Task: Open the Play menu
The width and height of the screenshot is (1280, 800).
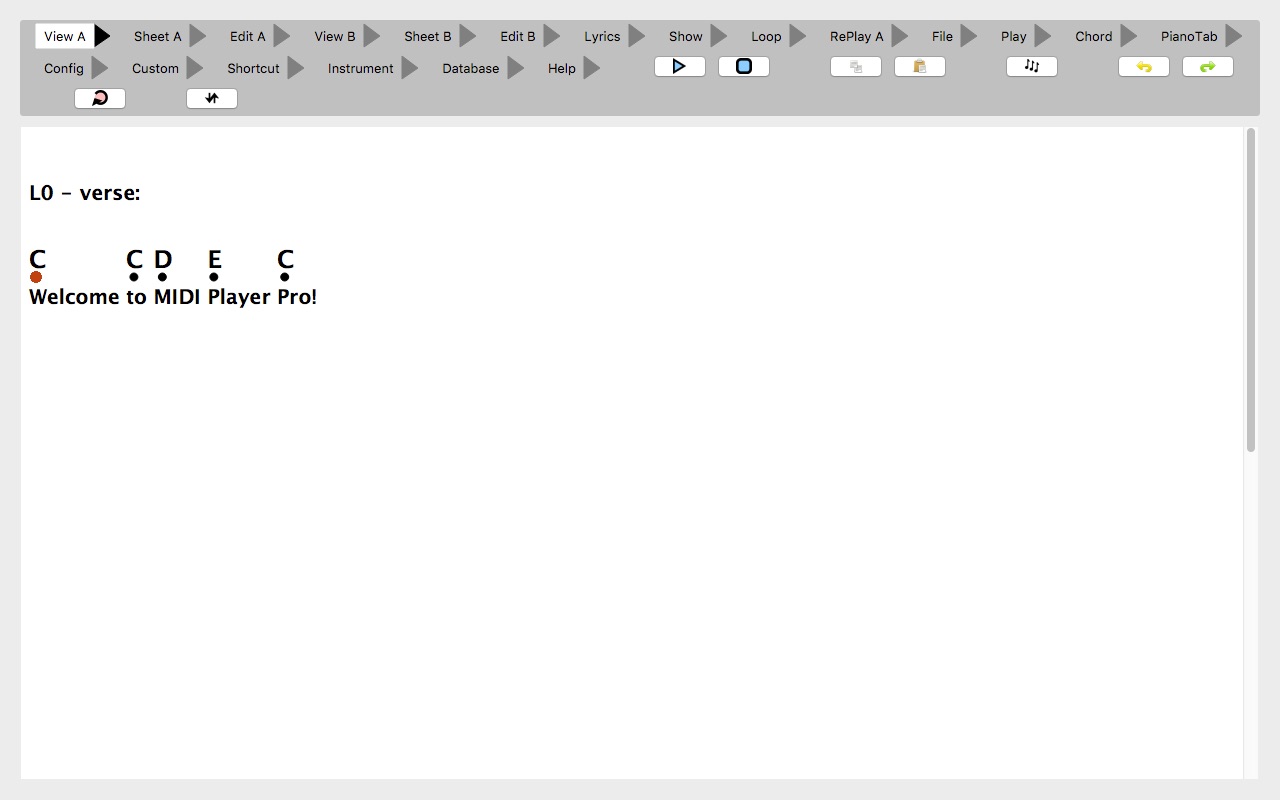Action: coord(1014,36)
